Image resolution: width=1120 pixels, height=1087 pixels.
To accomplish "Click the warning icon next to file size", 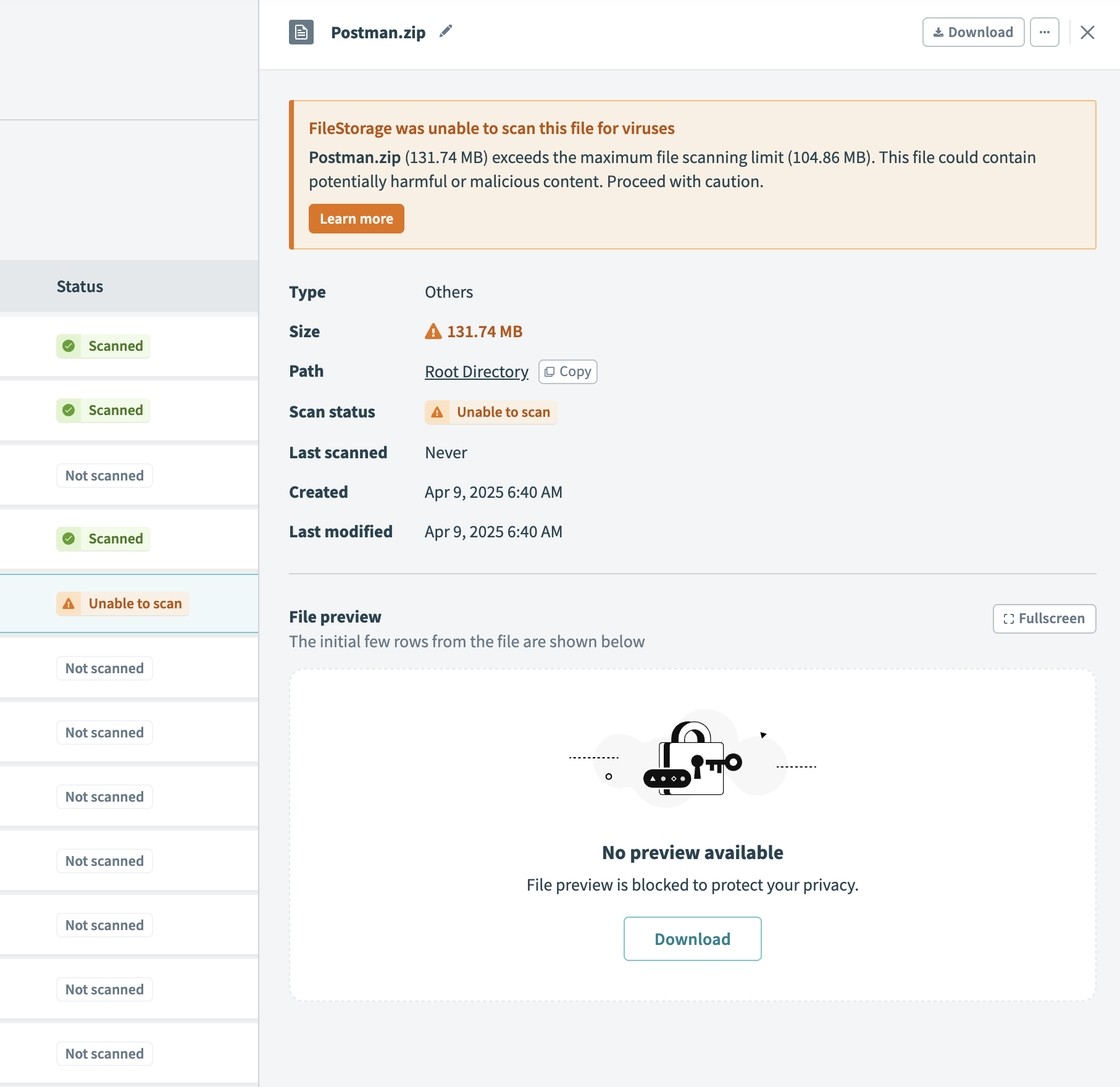I will pos(433,332).
